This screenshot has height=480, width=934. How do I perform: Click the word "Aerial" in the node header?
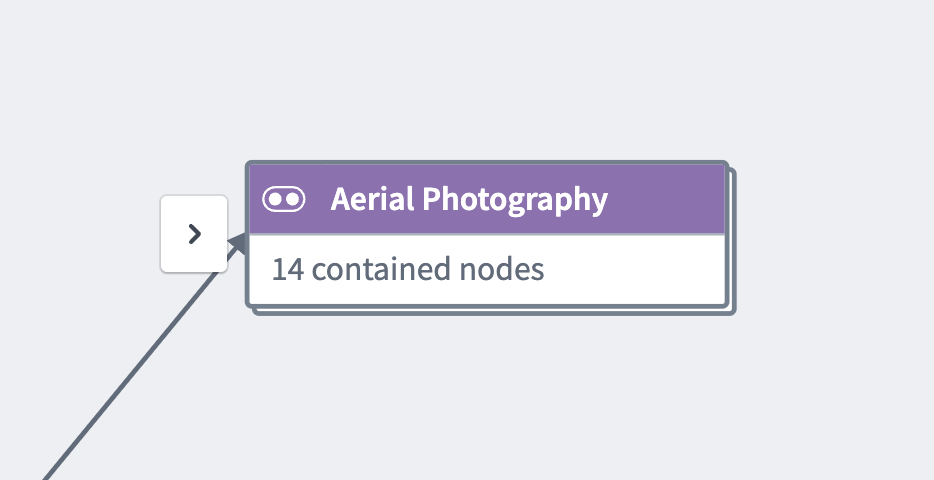pyautogui.click(x=372, y=199)
